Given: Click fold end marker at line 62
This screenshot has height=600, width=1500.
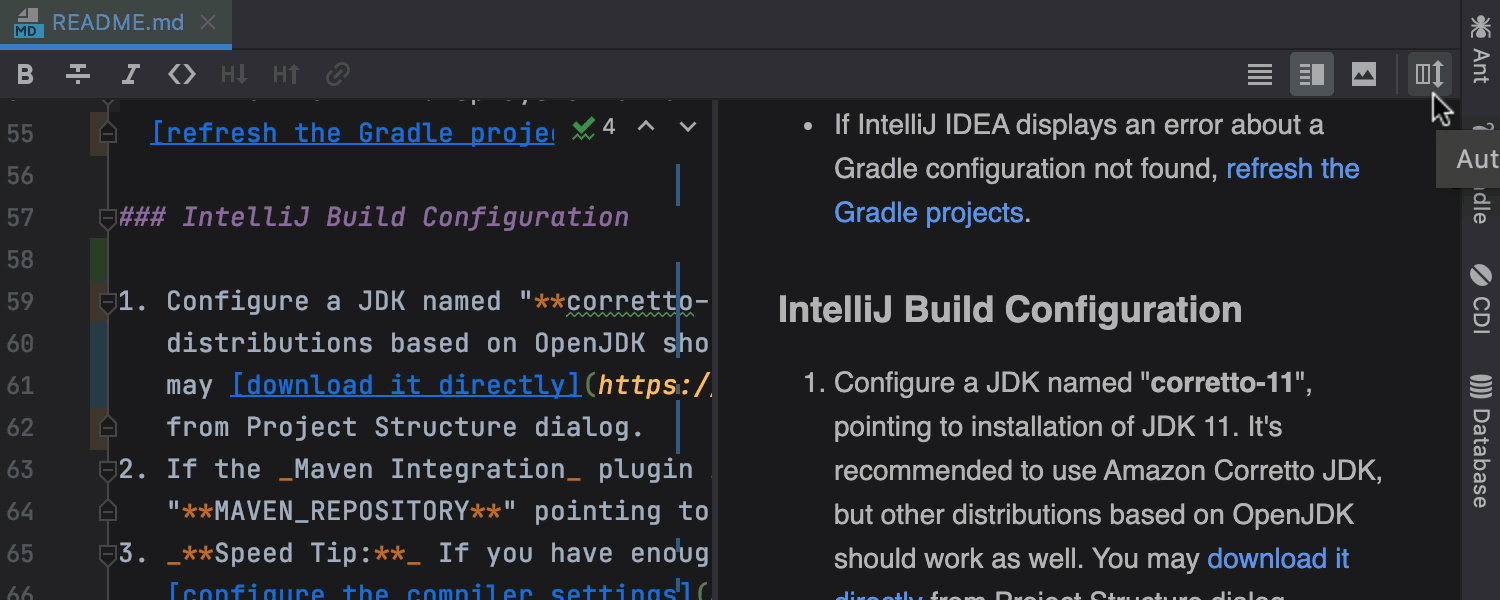Looking at the screenshot, I should [107, 427].
